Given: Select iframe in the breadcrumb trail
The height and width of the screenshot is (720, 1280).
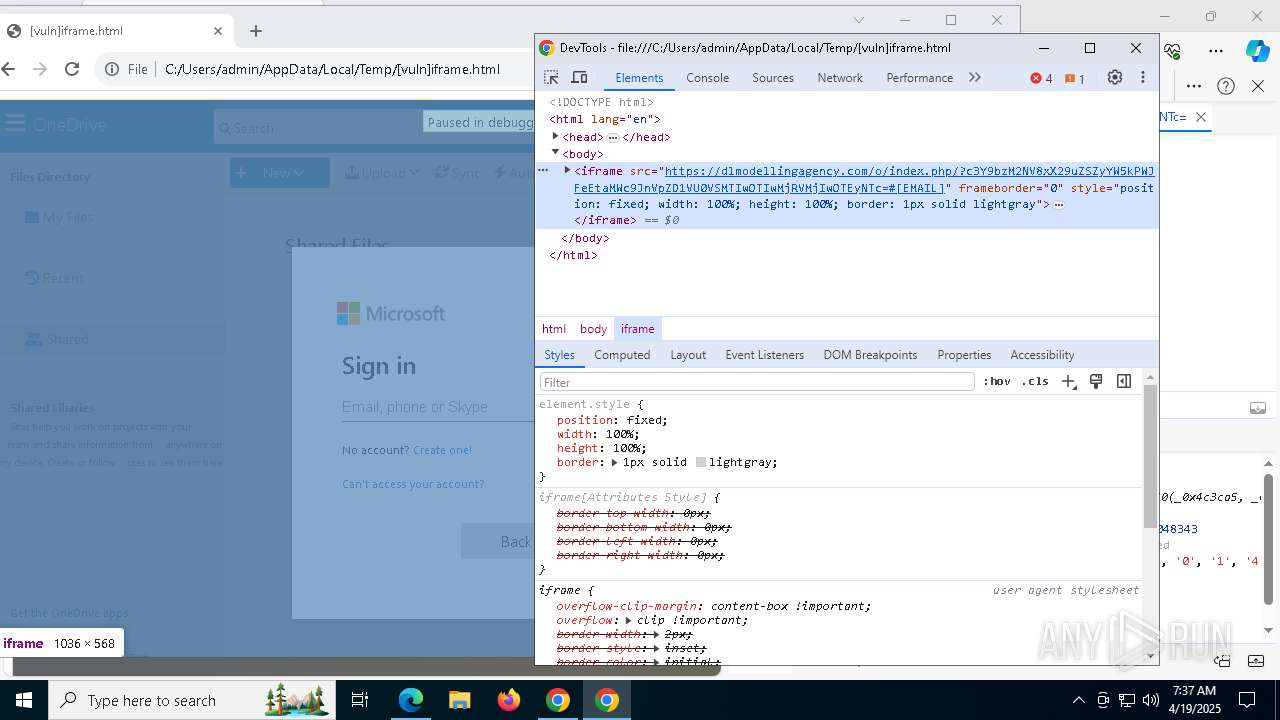Looking at the screenshot, I should [637, 329].
